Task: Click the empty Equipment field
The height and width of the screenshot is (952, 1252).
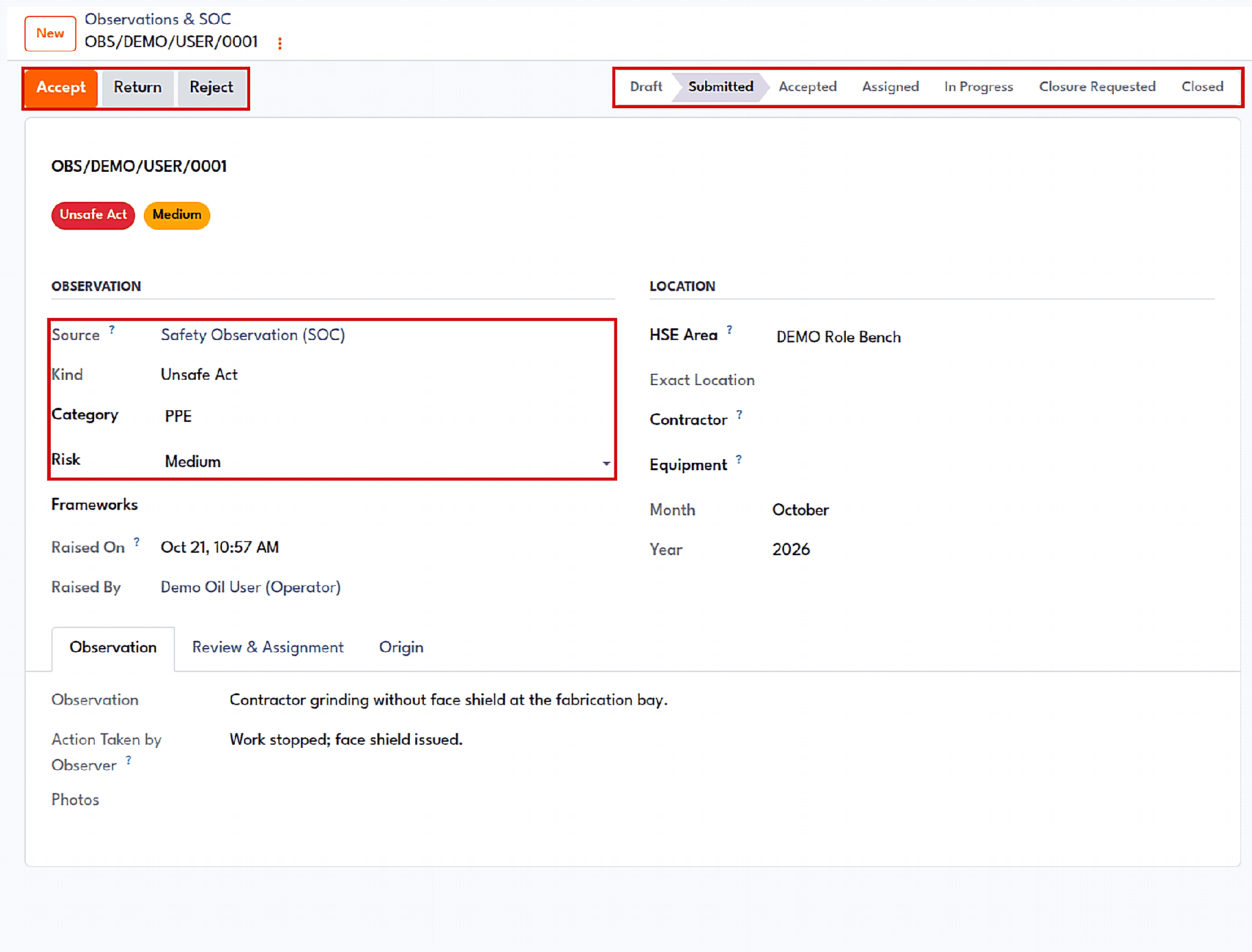Action: [994, 465]
